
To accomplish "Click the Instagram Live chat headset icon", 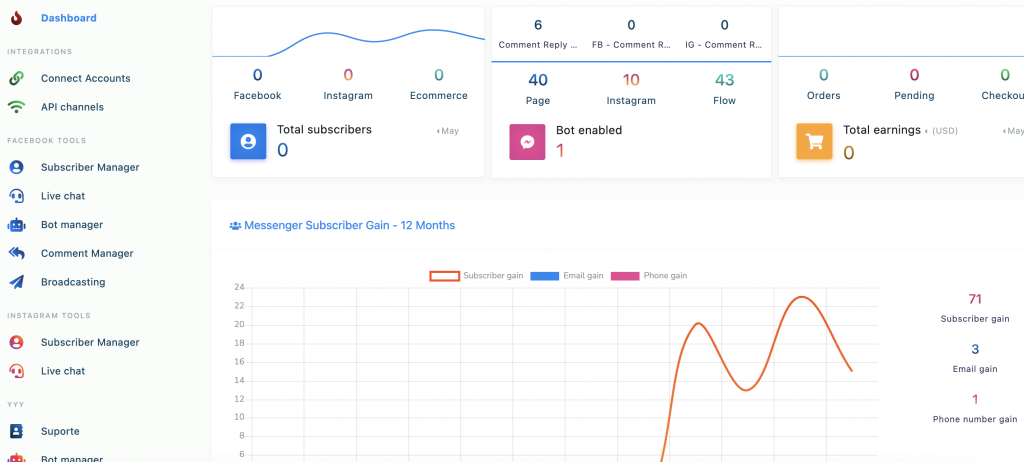I will point(16,371).
